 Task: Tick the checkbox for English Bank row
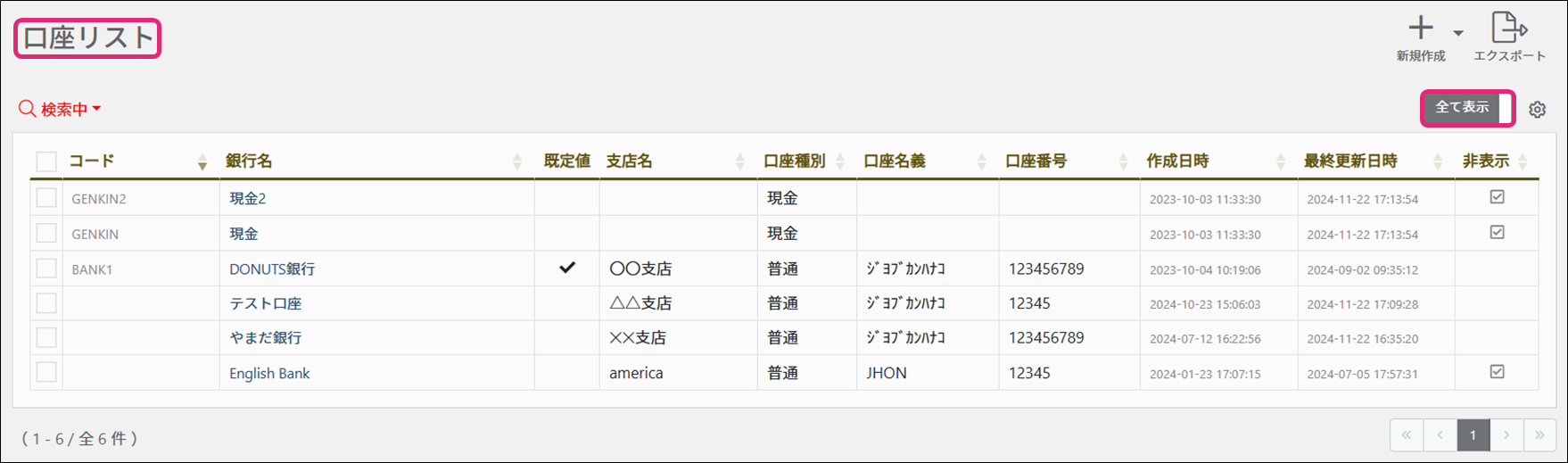46,373
